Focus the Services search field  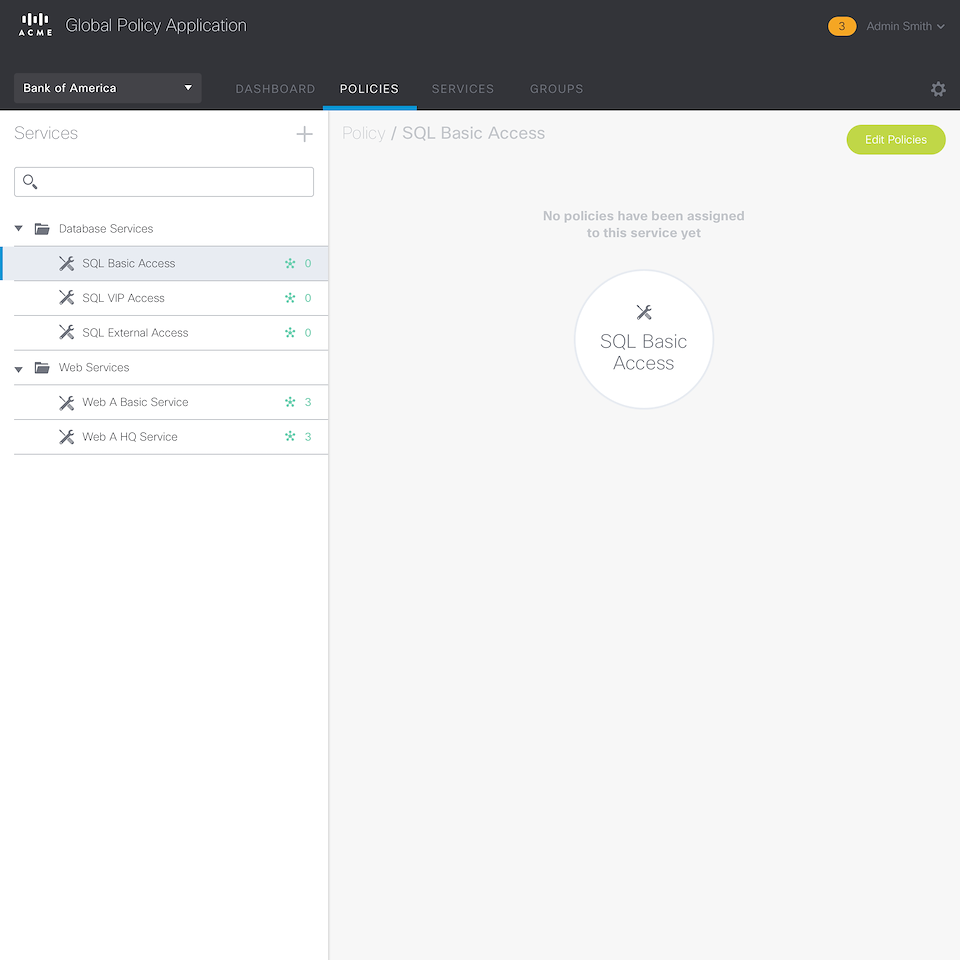(x=175, y=182)
